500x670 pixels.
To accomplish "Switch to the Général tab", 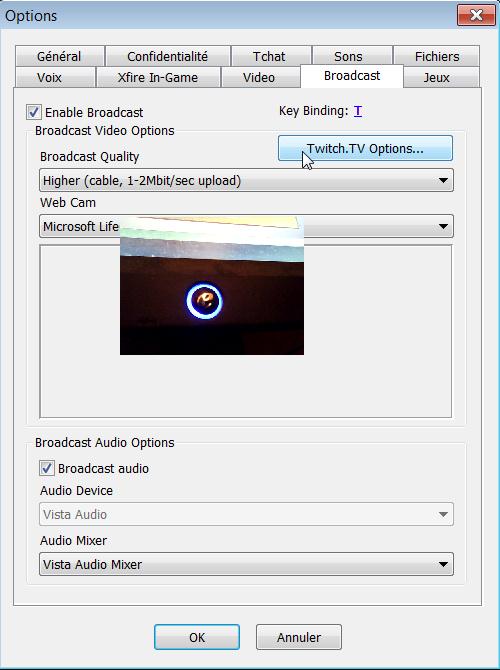I will [59, 56].
